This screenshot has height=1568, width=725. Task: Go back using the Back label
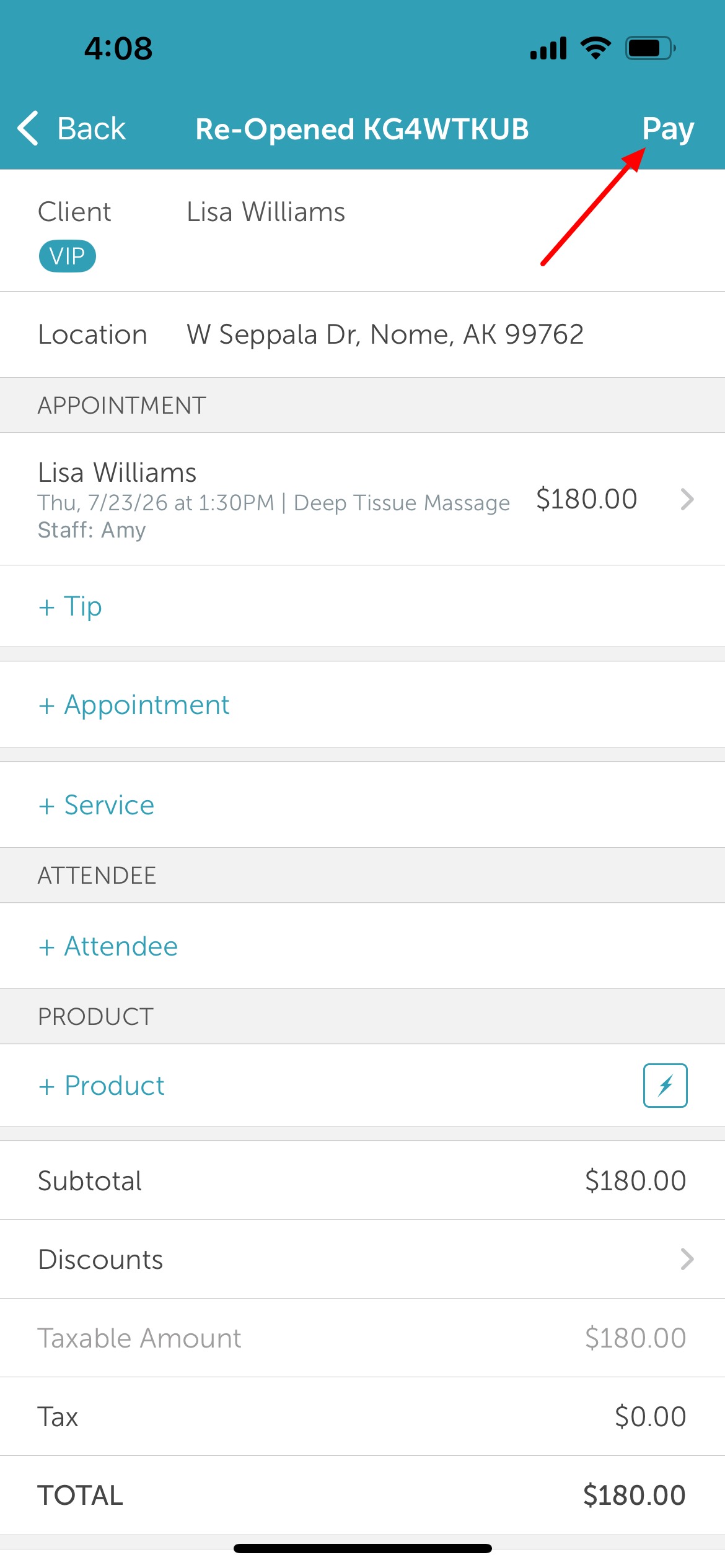[x=91, y=129]
